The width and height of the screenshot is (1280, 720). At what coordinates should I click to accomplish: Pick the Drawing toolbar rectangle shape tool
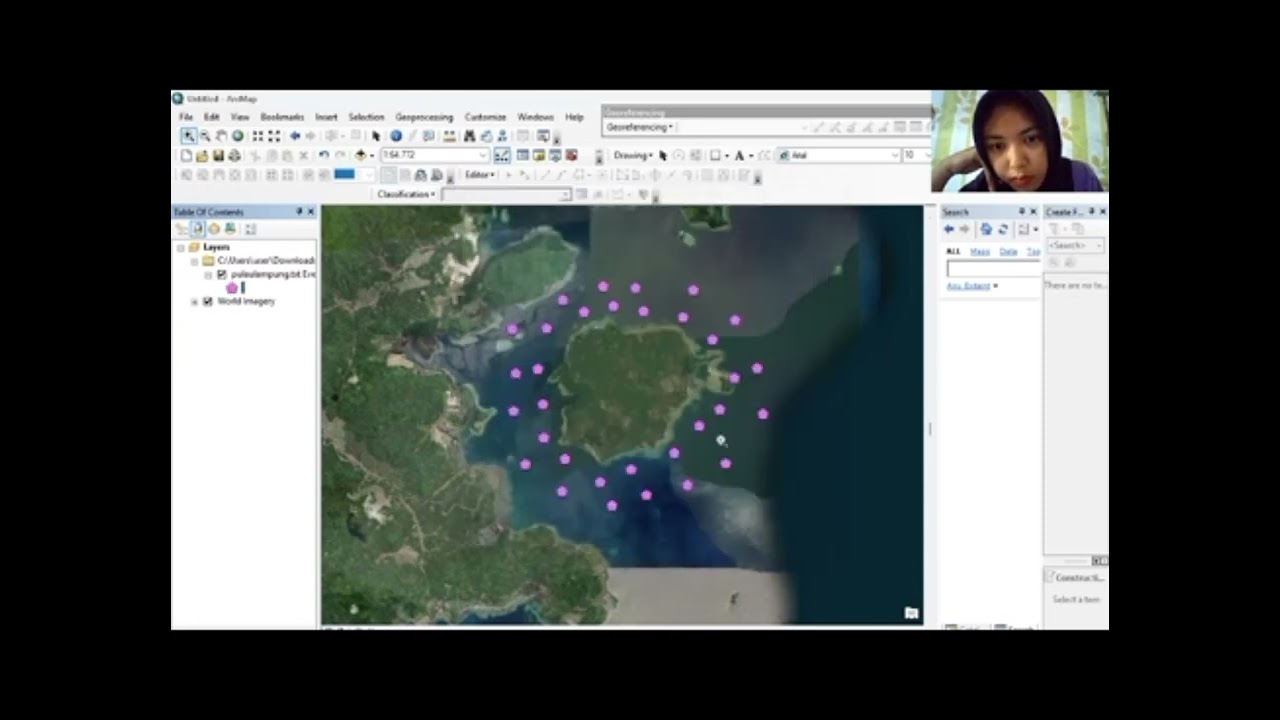click(x=715, y=156)
